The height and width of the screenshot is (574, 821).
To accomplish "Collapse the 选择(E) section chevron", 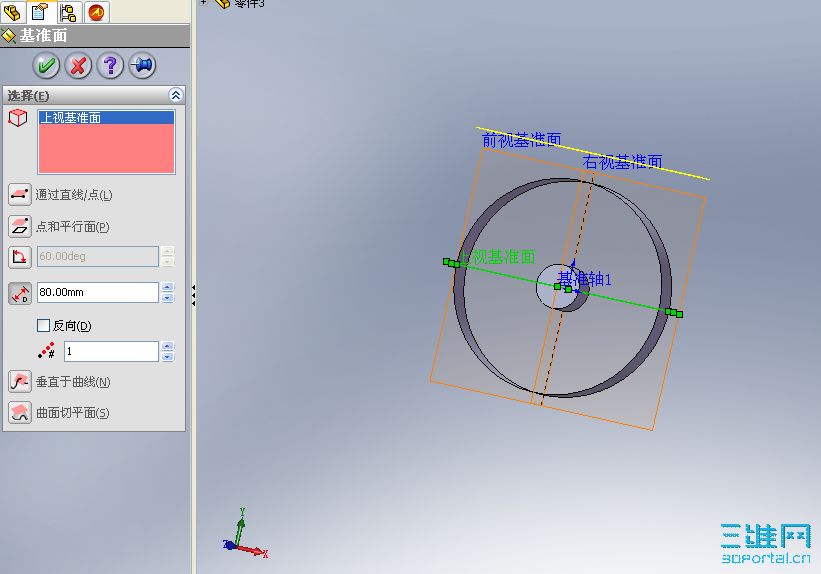I will (175, 95).
